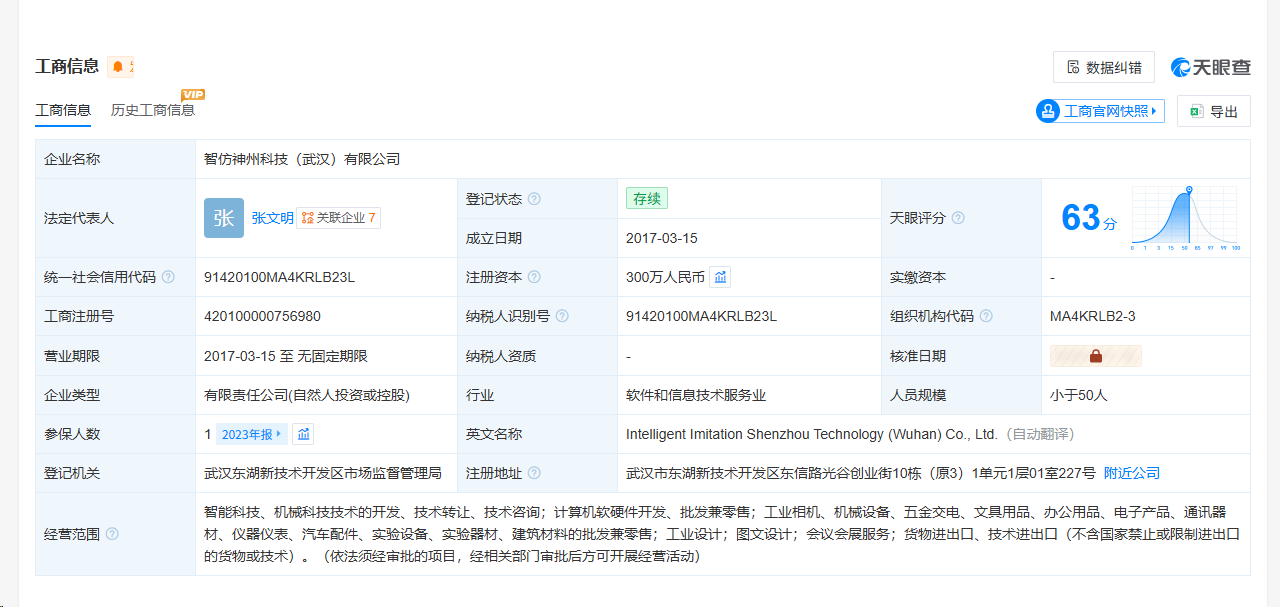Switch to the 历史工商信息 tab
This screenshot has height=607, width=1280.
coord(153,110)
